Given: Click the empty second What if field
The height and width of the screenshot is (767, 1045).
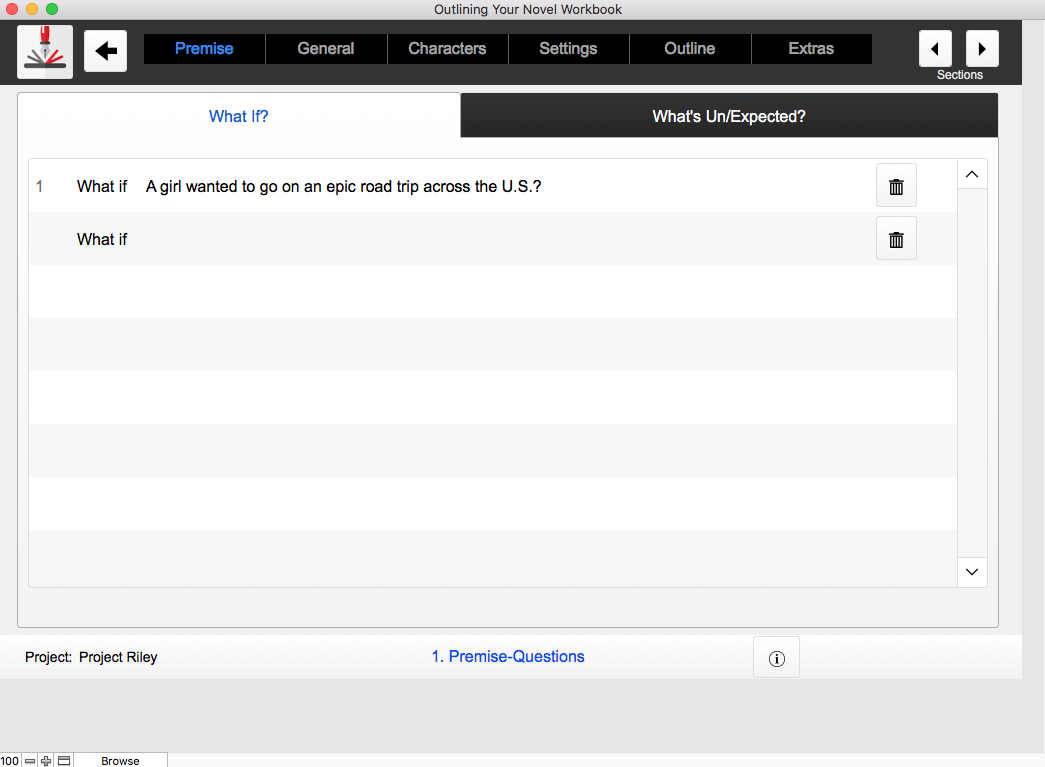Looking at the screenshot, I should (507, 239).
